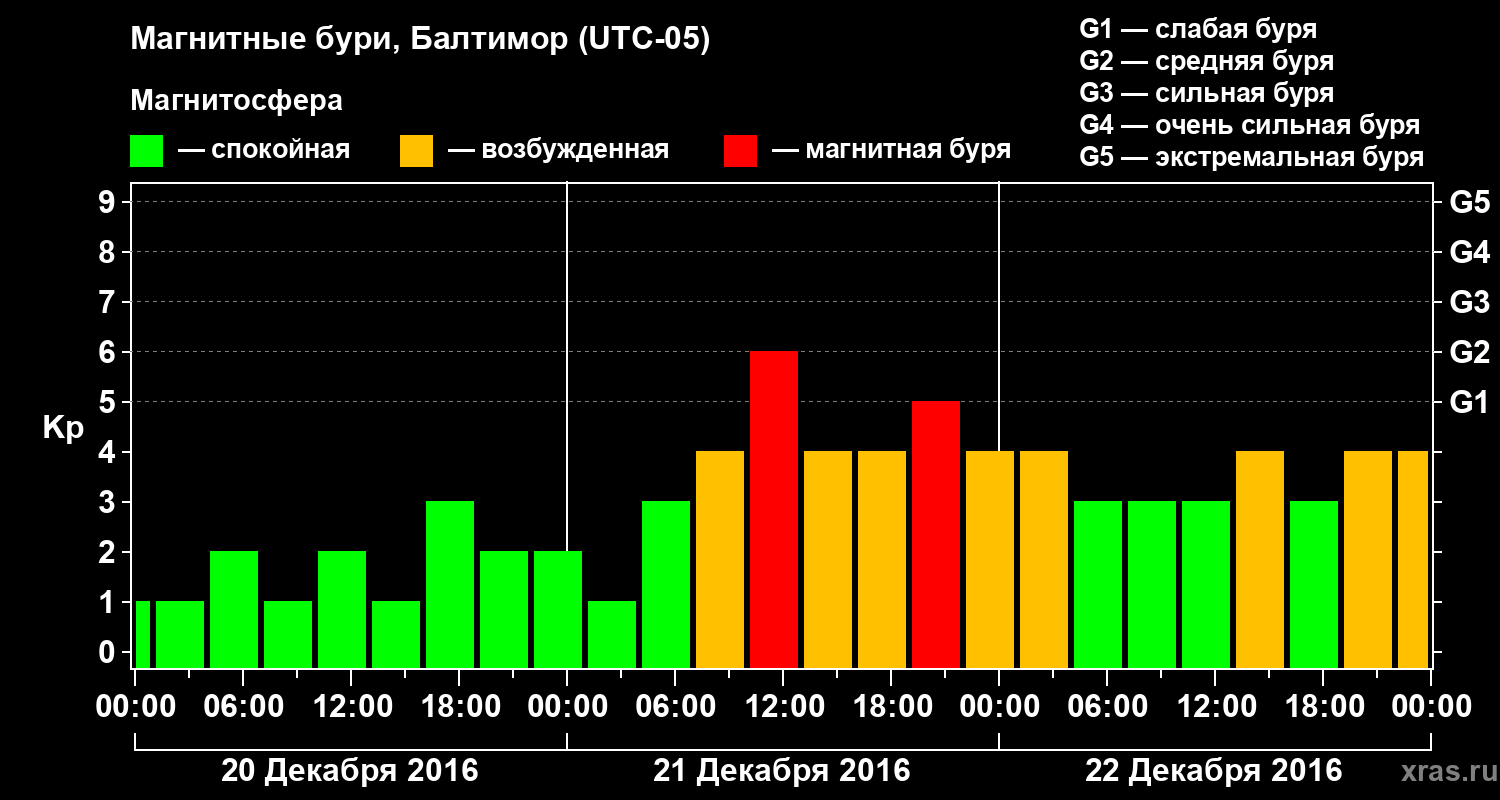Click the red bar reaching Kp 5

coord(936,534)
